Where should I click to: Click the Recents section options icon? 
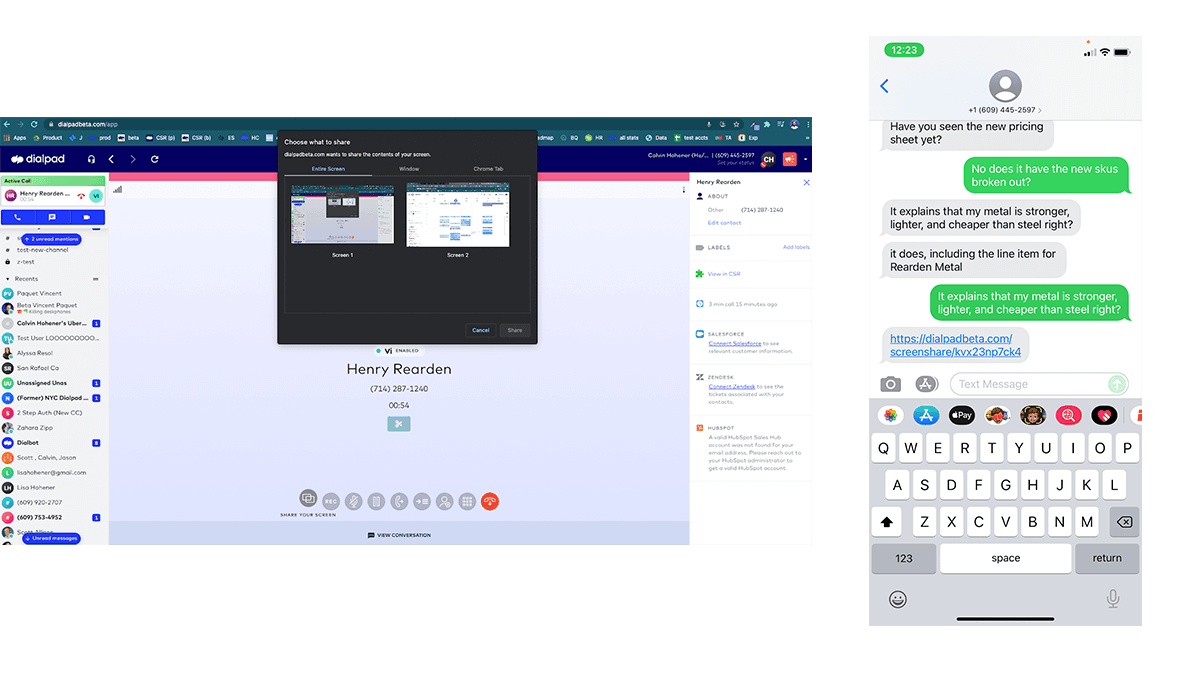coord(95,279)
